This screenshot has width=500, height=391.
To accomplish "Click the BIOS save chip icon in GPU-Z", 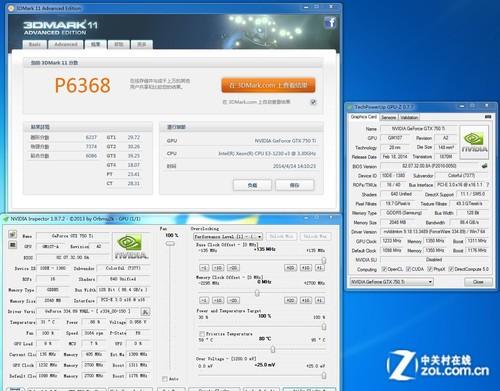I will click(485, 166).
